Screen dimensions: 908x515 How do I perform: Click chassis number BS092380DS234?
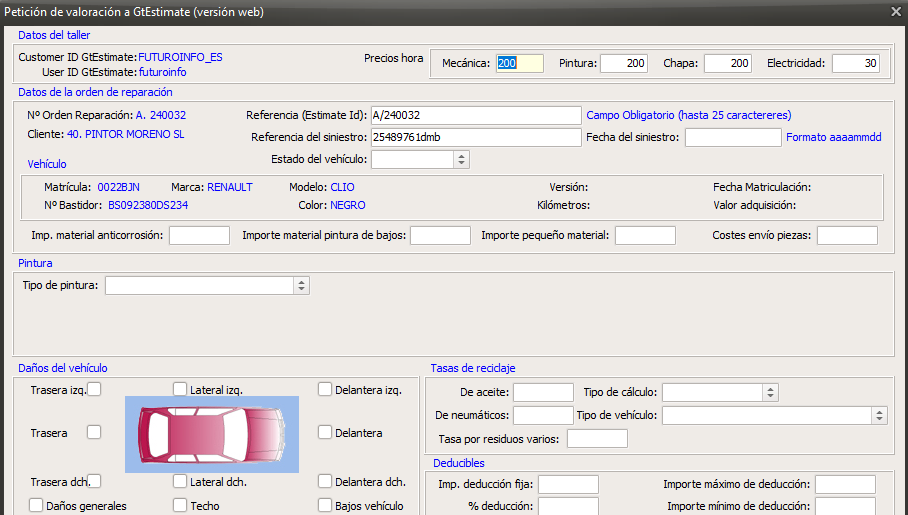pyautogui.click(x=148, y=205)
